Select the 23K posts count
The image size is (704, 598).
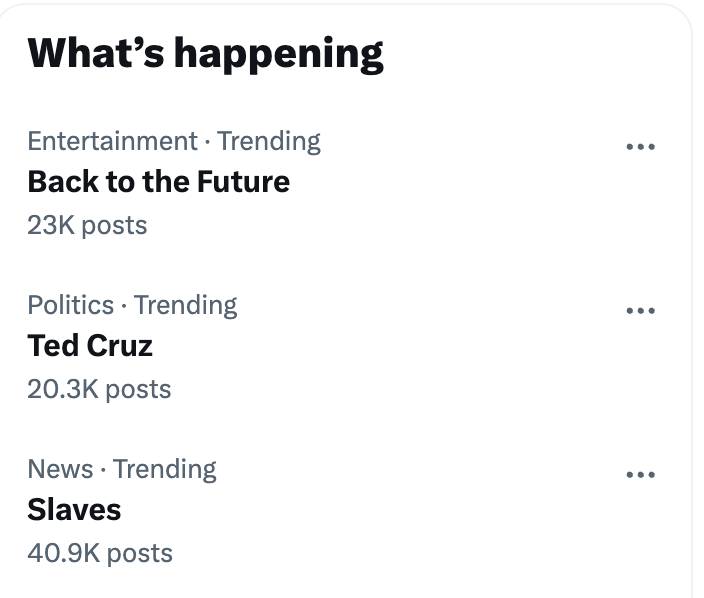(87, 225)
